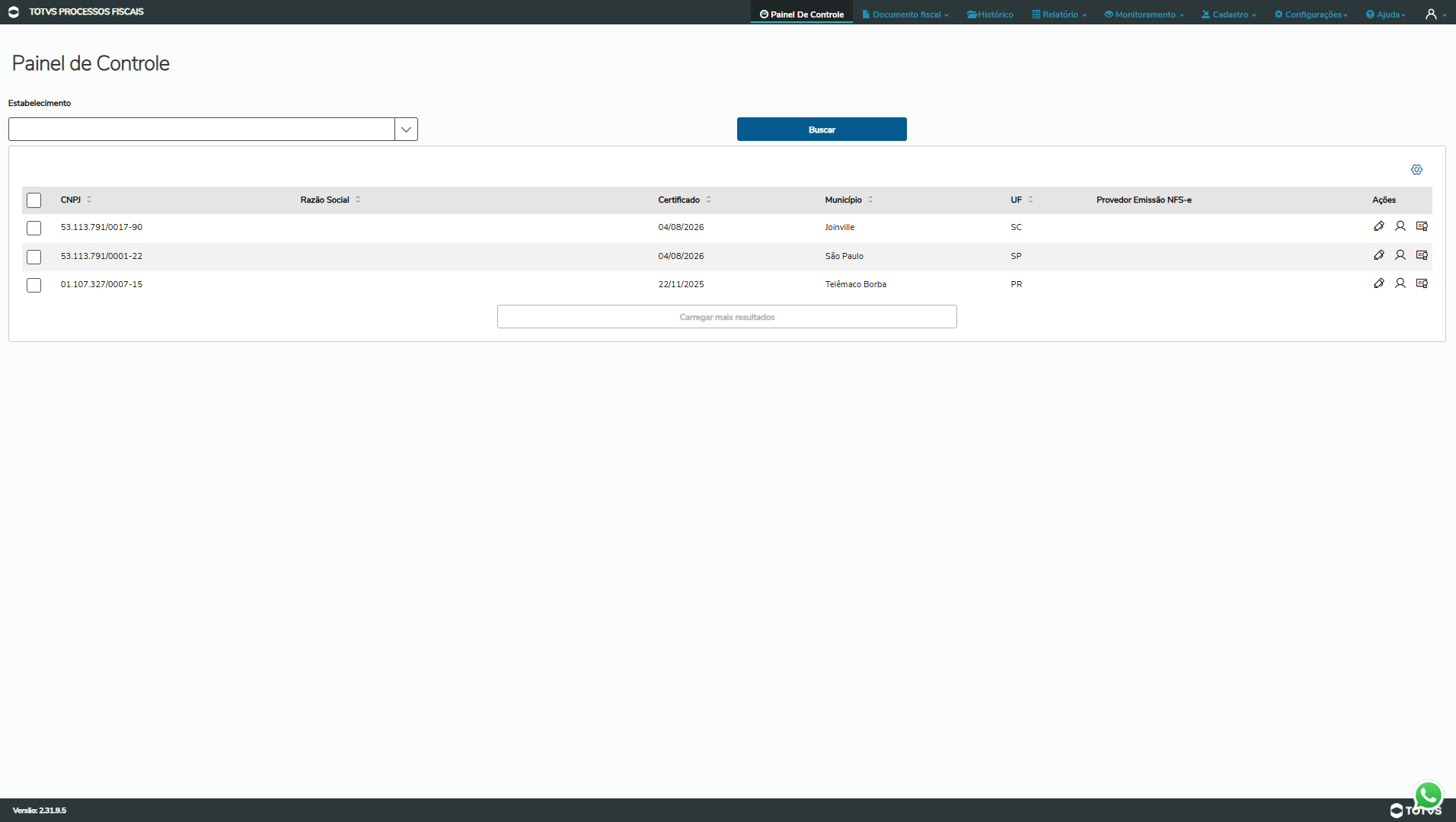This screenshot has width=1456, height=822.
Task: Expand the user profile menu in top bar
Action: (x=1435, y=14)
